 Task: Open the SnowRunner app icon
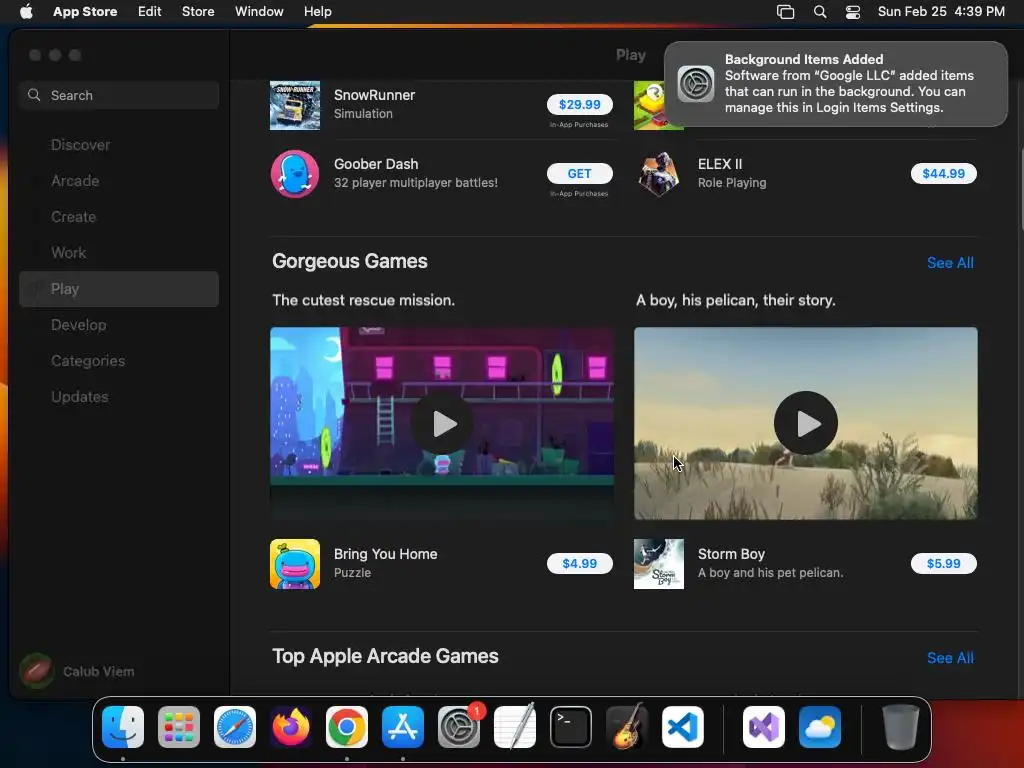[295, 105]
